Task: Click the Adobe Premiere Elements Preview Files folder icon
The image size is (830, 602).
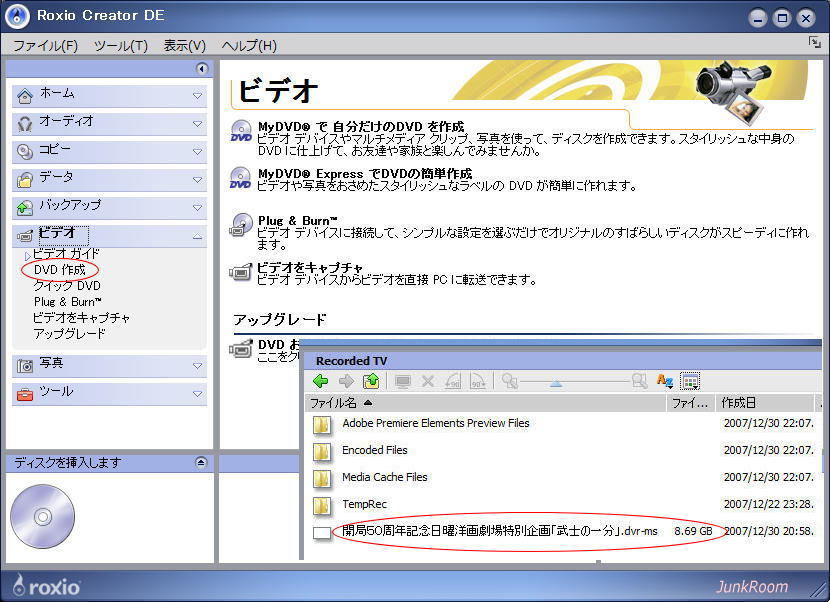Action: [322, 425]
